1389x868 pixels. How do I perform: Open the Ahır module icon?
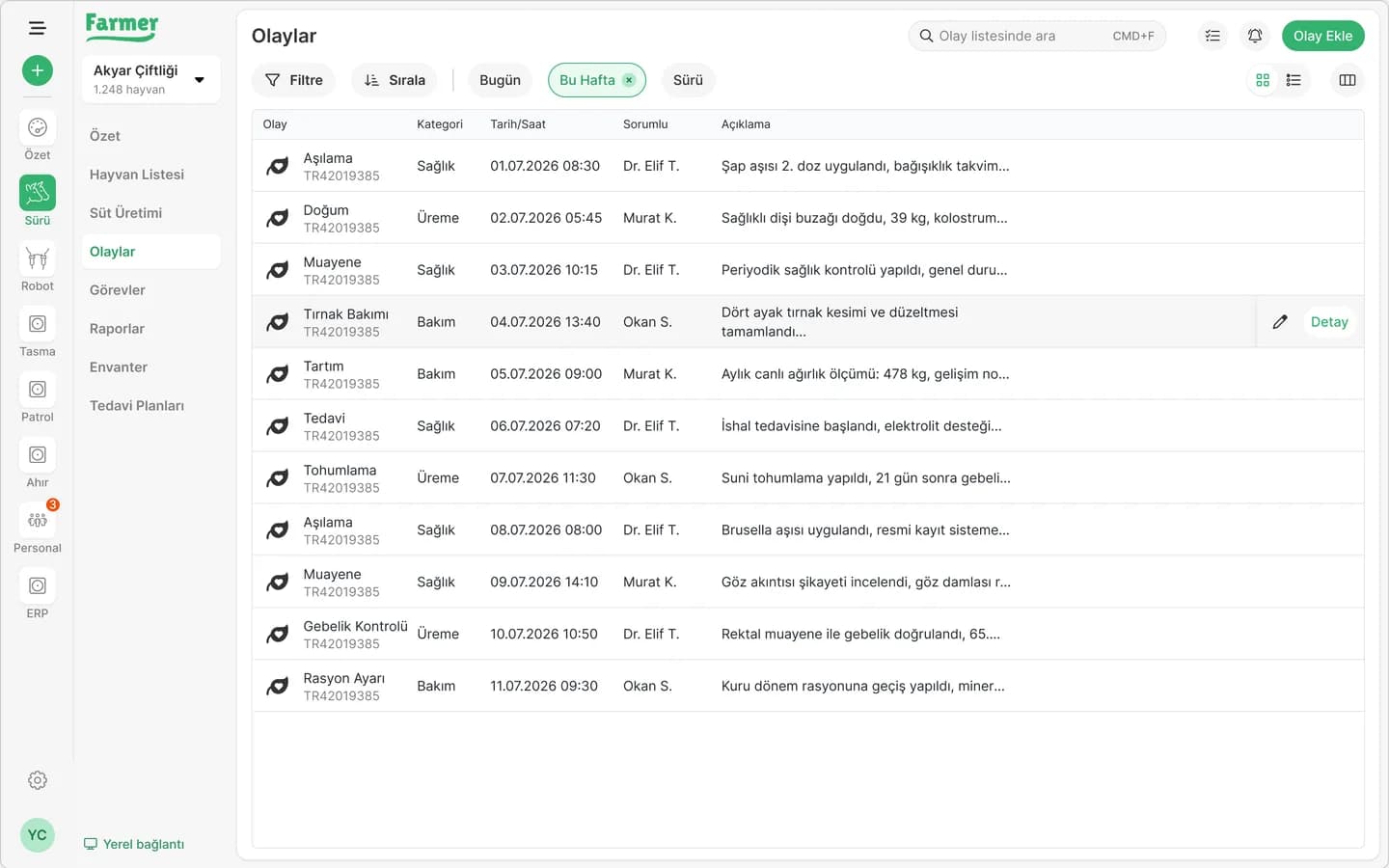38,455
